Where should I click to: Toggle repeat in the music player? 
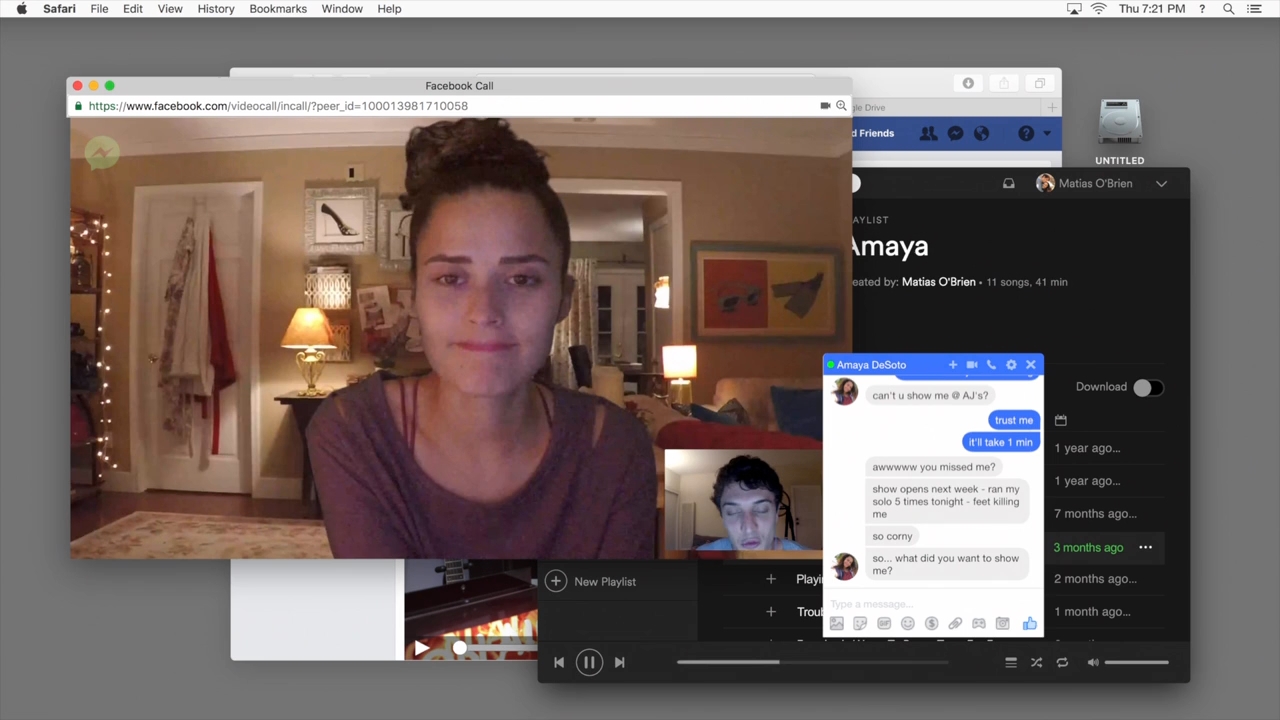[1062, 663]
